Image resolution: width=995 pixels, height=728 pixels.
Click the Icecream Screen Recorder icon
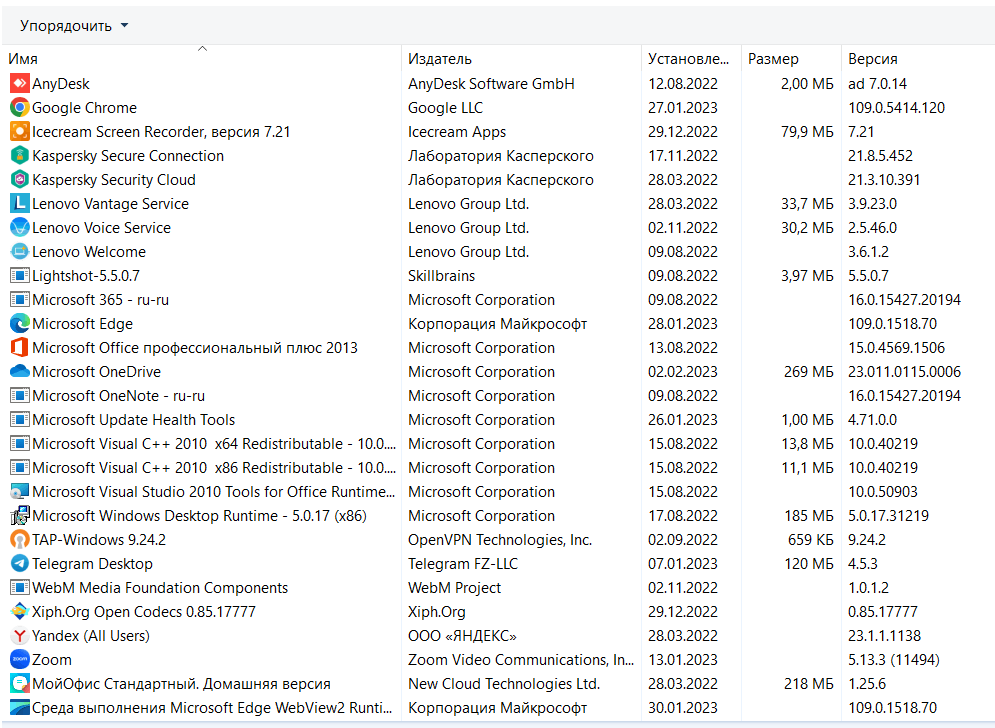point(20,131)
